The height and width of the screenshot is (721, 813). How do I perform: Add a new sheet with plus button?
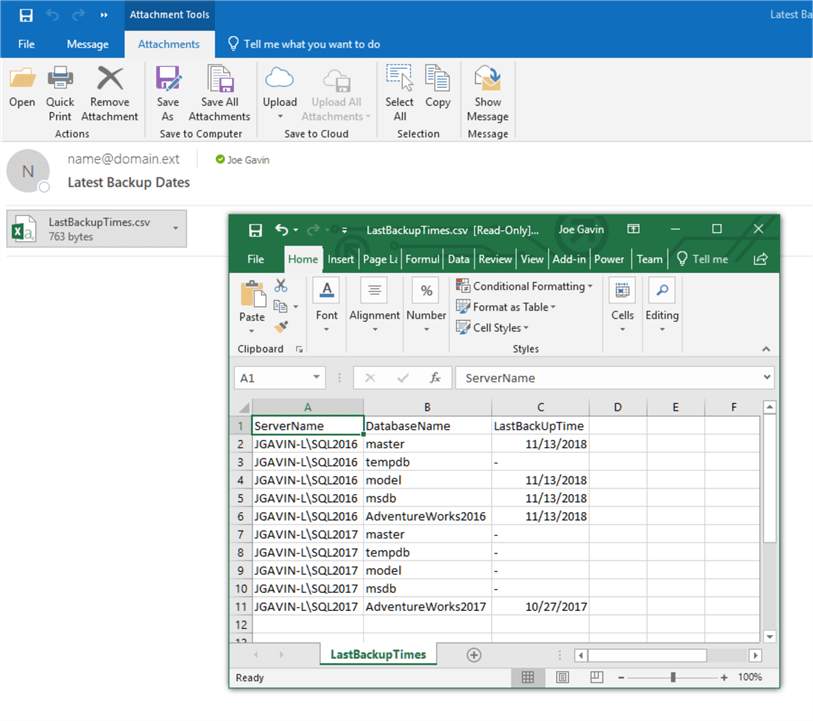[x=474, y=655]
